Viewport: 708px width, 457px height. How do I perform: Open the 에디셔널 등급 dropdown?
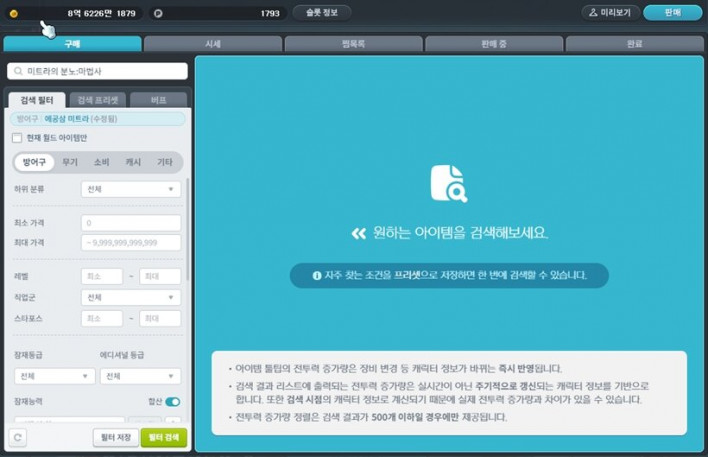(x=140, y=376)
